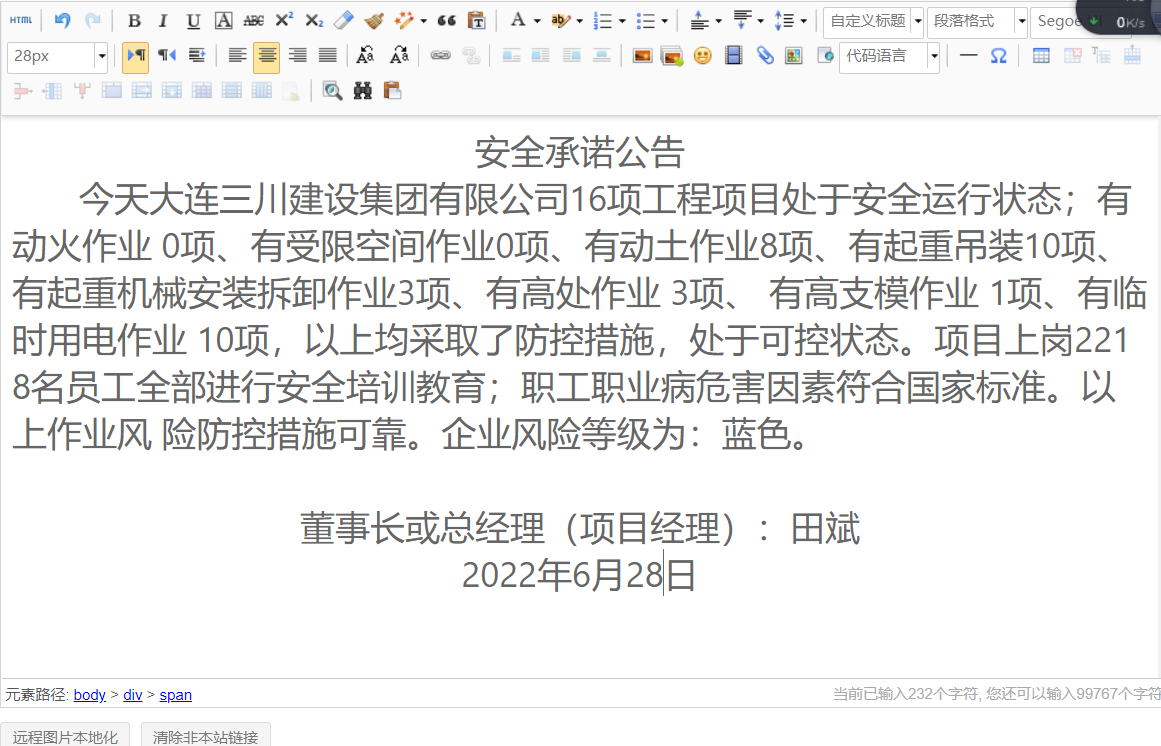Insert a map
Screen dimensions: 1161x746
point(794,56)
